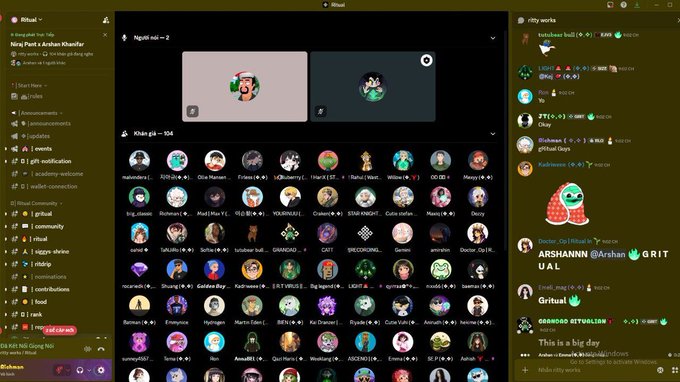The image size is (680, 382).
Task: Select audience member Gemini avatar
Action: (x=402, y=234)
